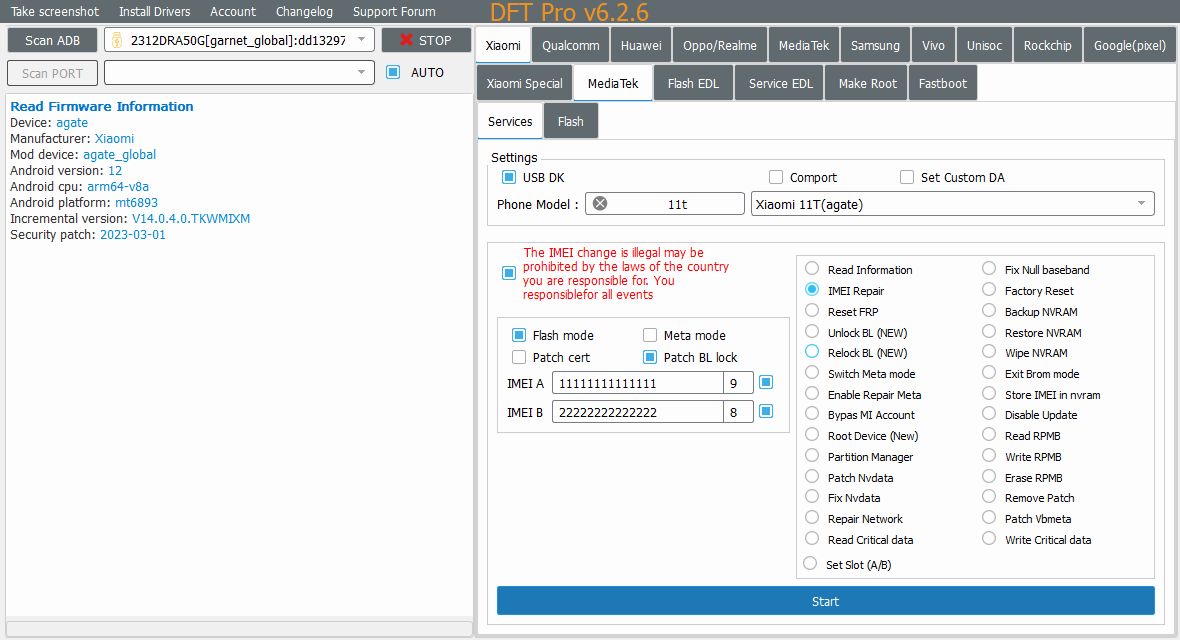
Task: Toggle the checkbox beside IMEI B
Action: coord(766,411)
